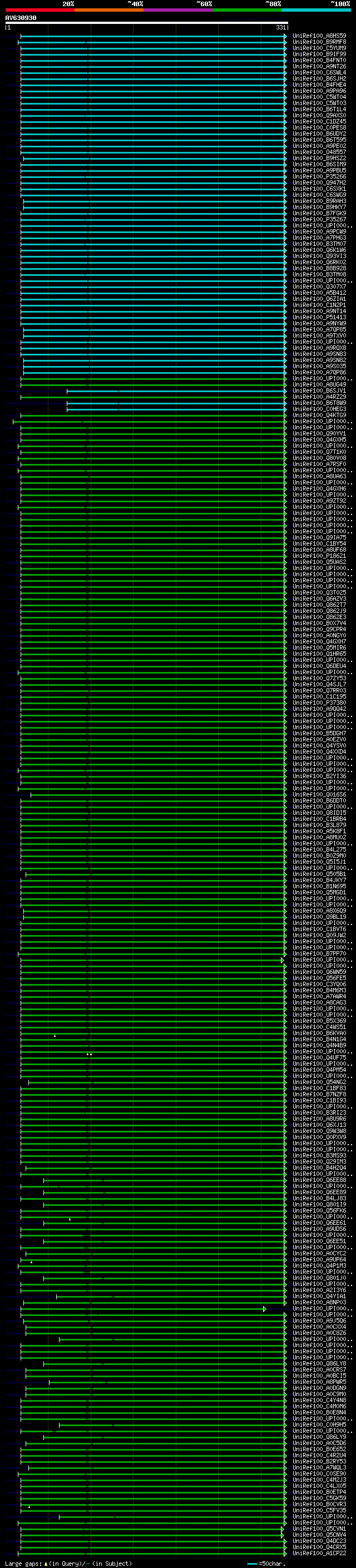356x1568 pixels.
Task: Click label UniRef100_C4Y4N8
Action: click(x=319, y=1400)
